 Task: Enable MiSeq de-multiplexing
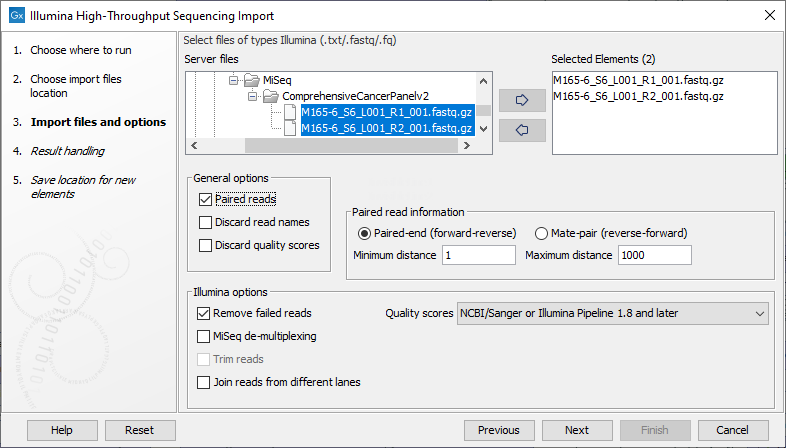click(x=203, y=336)
